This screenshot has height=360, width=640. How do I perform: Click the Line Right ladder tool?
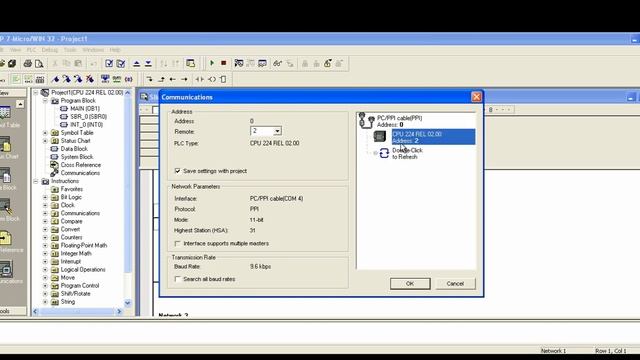(x=184, y=79)
